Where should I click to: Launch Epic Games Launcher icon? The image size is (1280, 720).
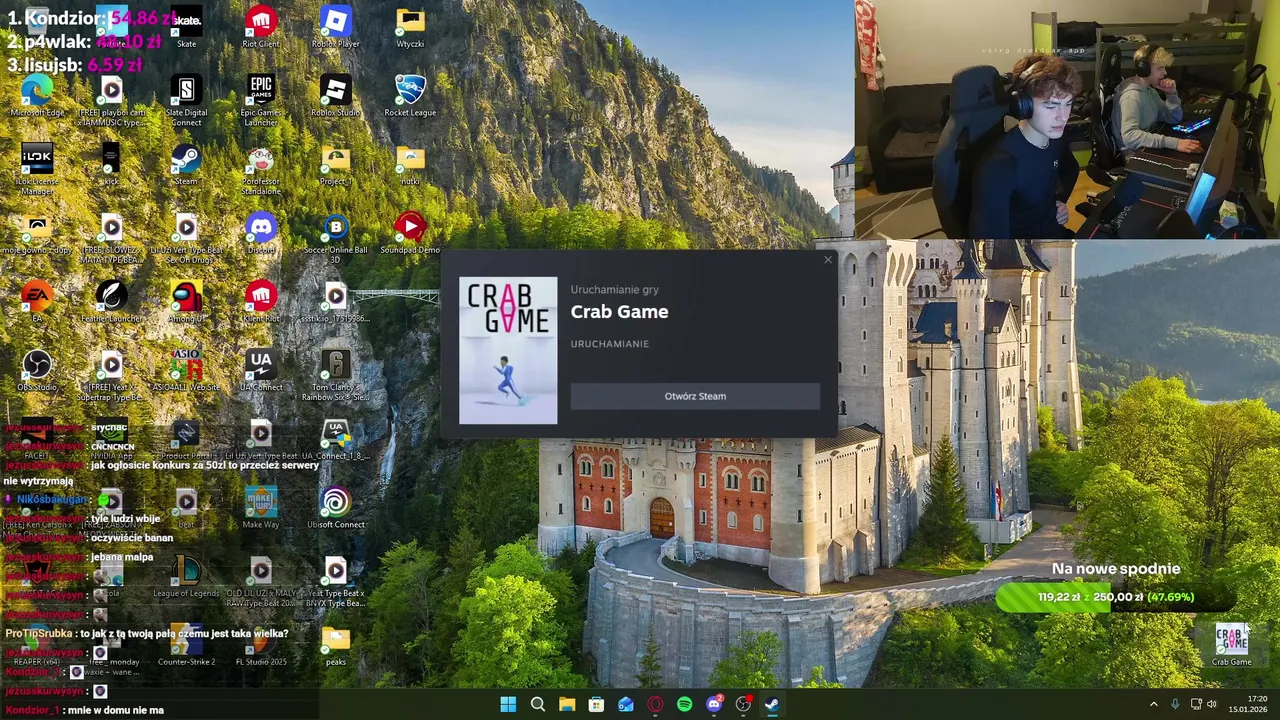[261, 101]
